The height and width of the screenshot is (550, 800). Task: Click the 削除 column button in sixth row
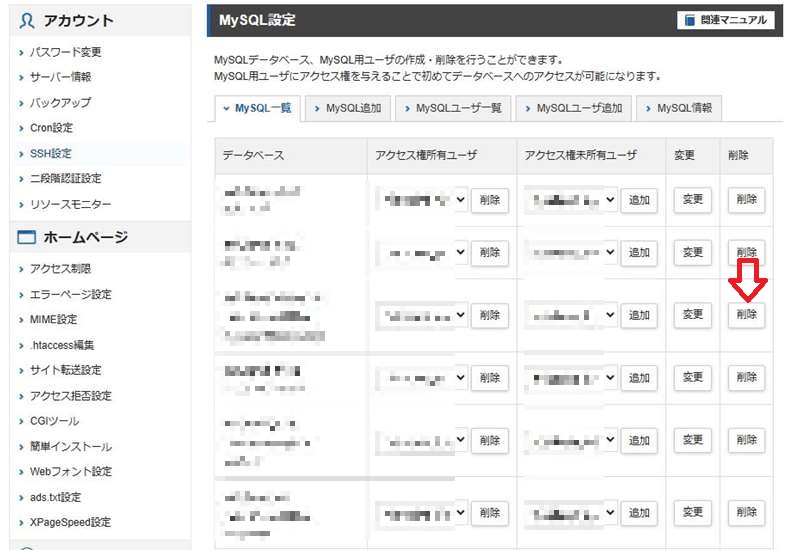pos(746,513)
